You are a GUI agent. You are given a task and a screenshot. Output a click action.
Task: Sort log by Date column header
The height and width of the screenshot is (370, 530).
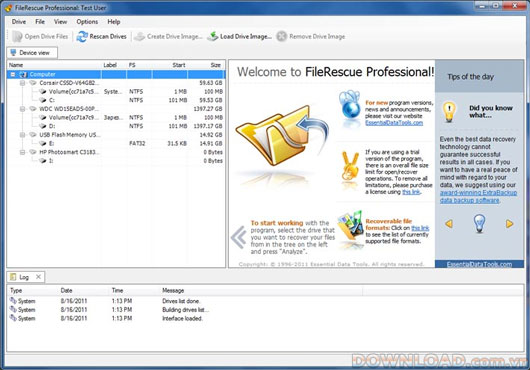pos(83,291)
